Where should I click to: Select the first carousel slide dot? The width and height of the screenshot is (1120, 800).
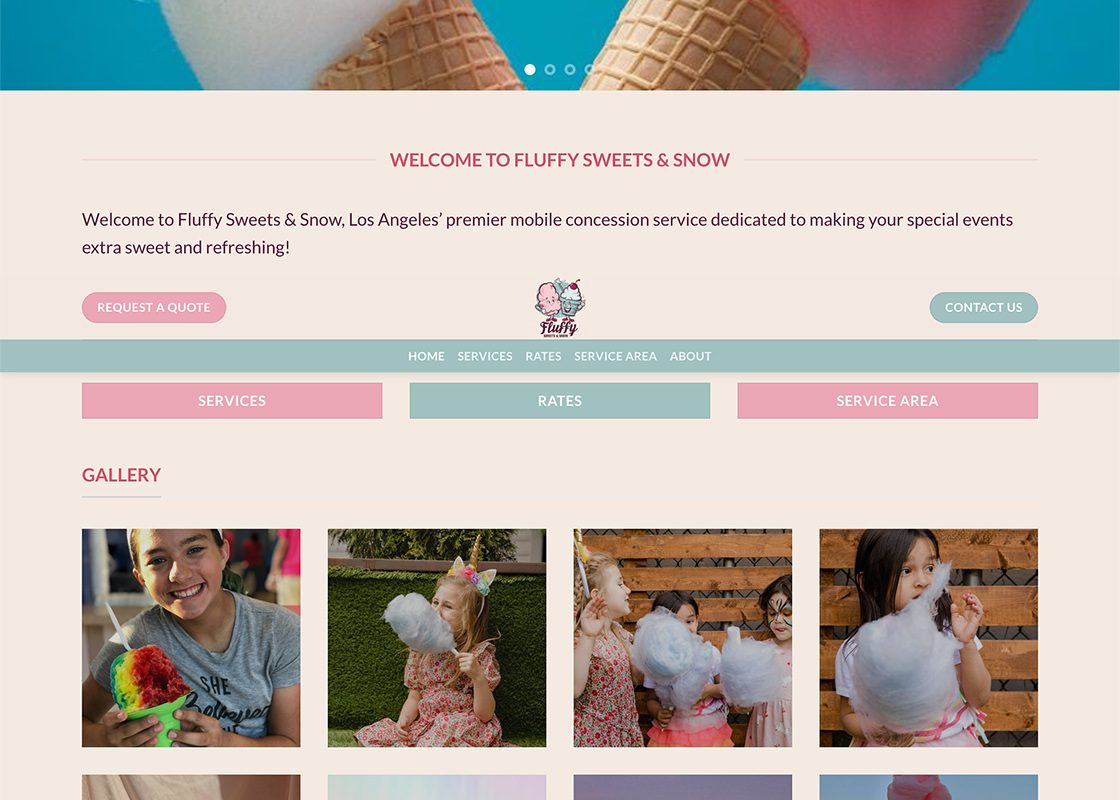(x=530, y=69)
